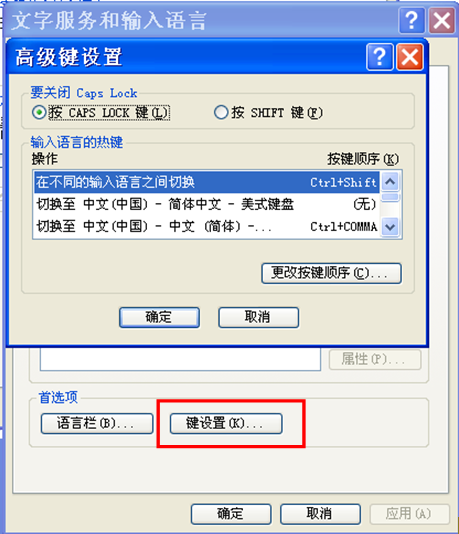The height and width of the screenshot is (534, 459).
Task: Select 按 SHIFT 键(F) radio option
Action: (x=268, y=113)
